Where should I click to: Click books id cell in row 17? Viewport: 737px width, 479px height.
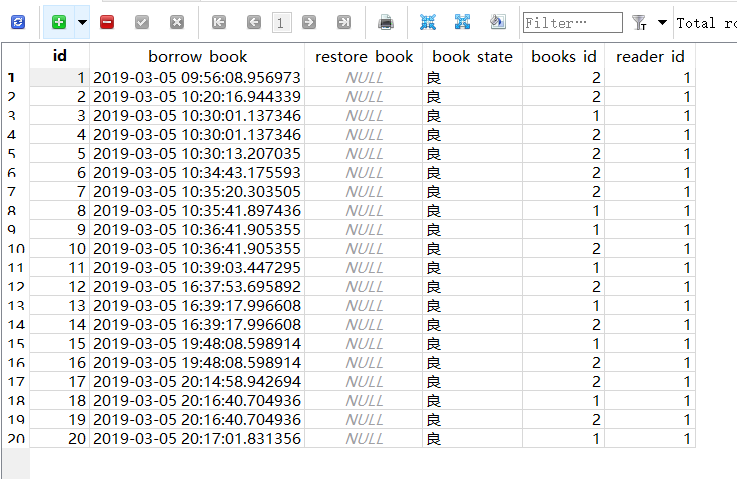[x=564, y=382]
